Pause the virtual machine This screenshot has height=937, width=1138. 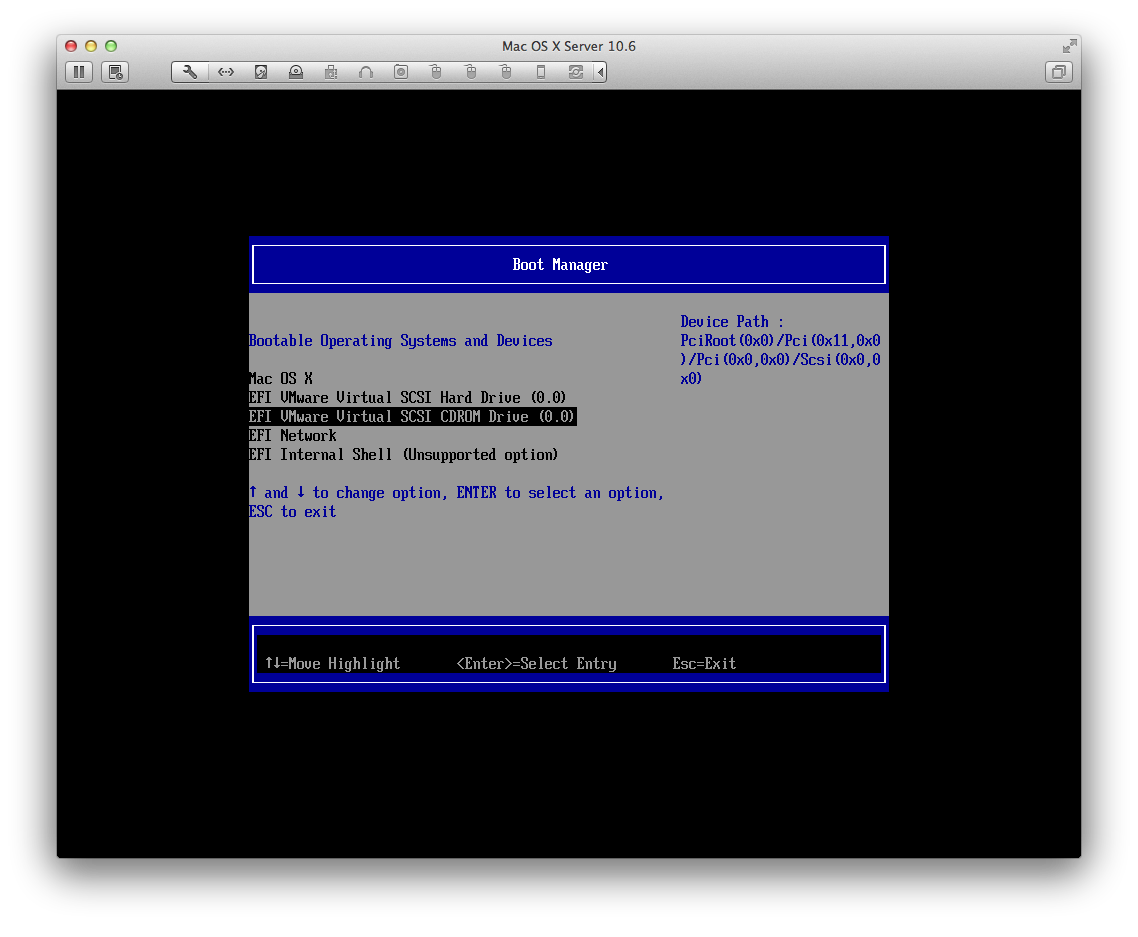[x=79, y=72]
